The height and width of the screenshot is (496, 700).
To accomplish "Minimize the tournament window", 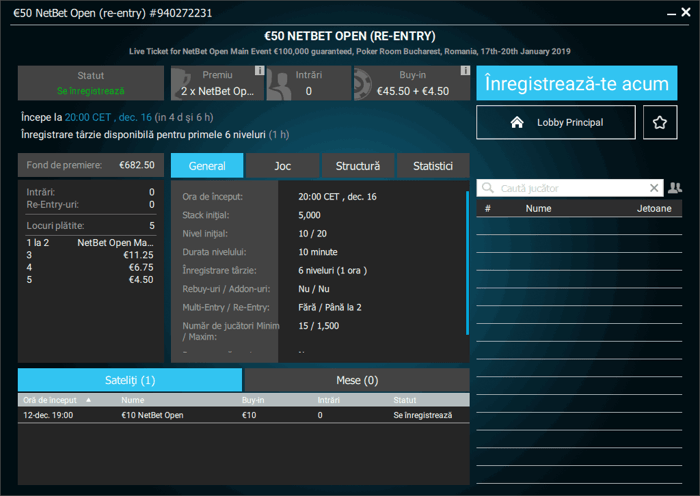I will pyautogui.click(x=671, y=14).
